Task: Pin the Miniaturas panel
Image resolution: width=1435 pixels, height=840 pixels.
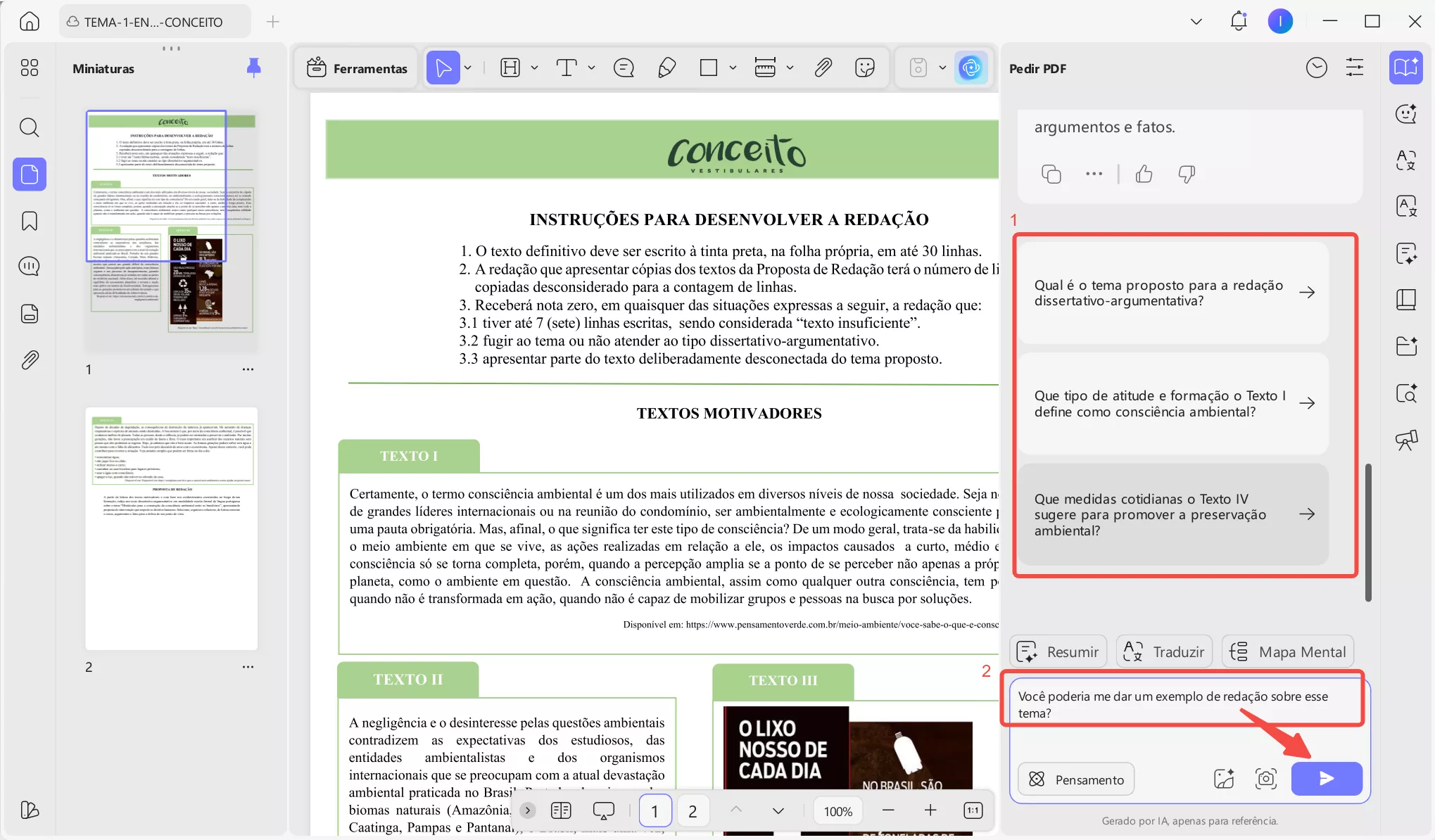Action: [x=253, y=67]
